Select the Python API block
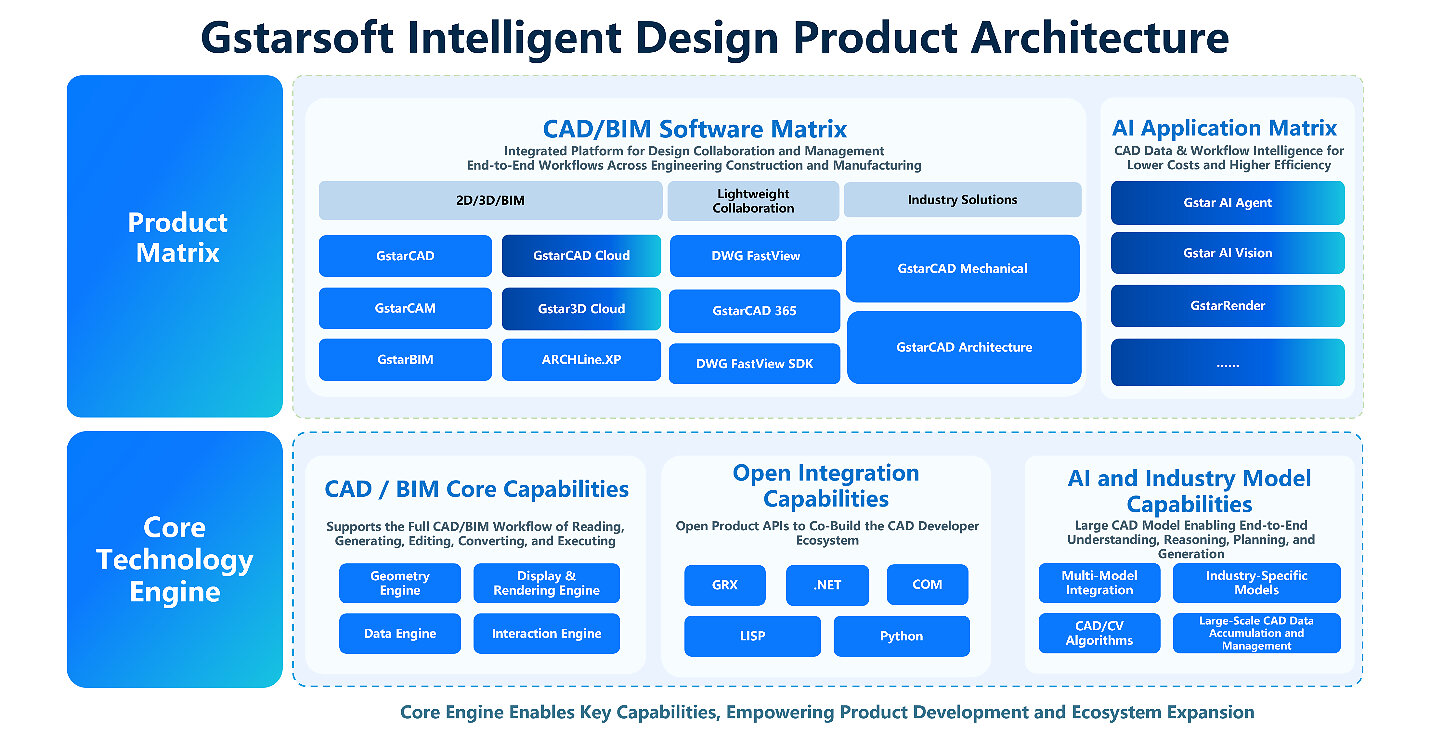Screen dimensions: 1430x733 click(x=901, y=636)
